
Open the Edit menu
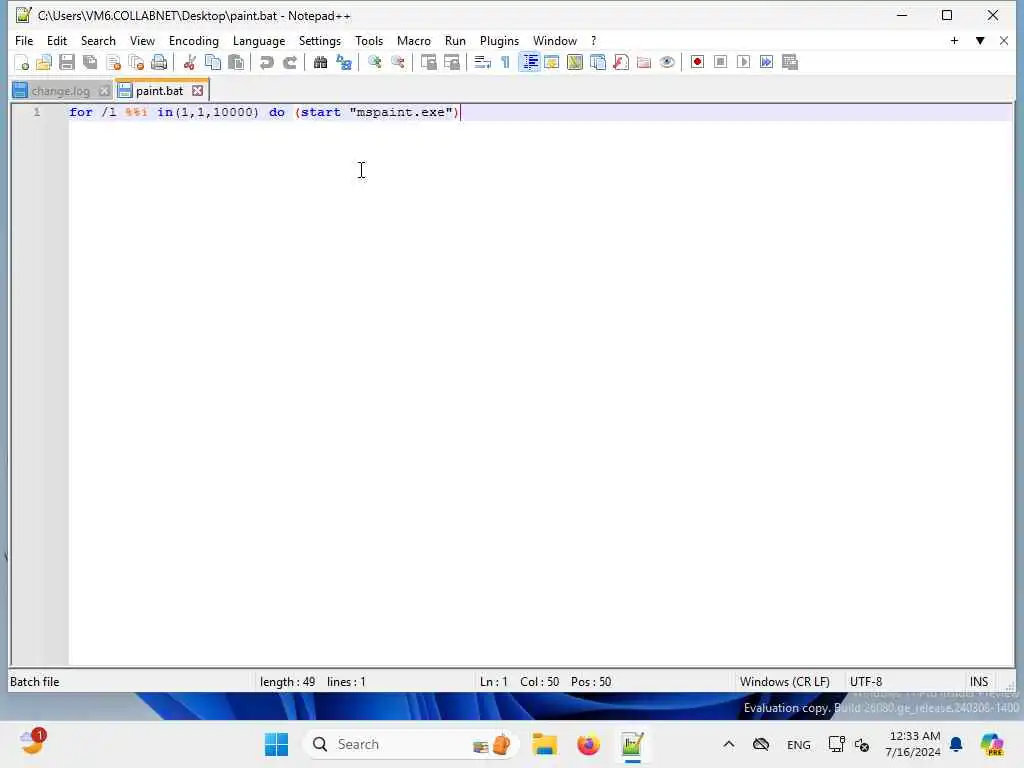click(x=57, y=40)
